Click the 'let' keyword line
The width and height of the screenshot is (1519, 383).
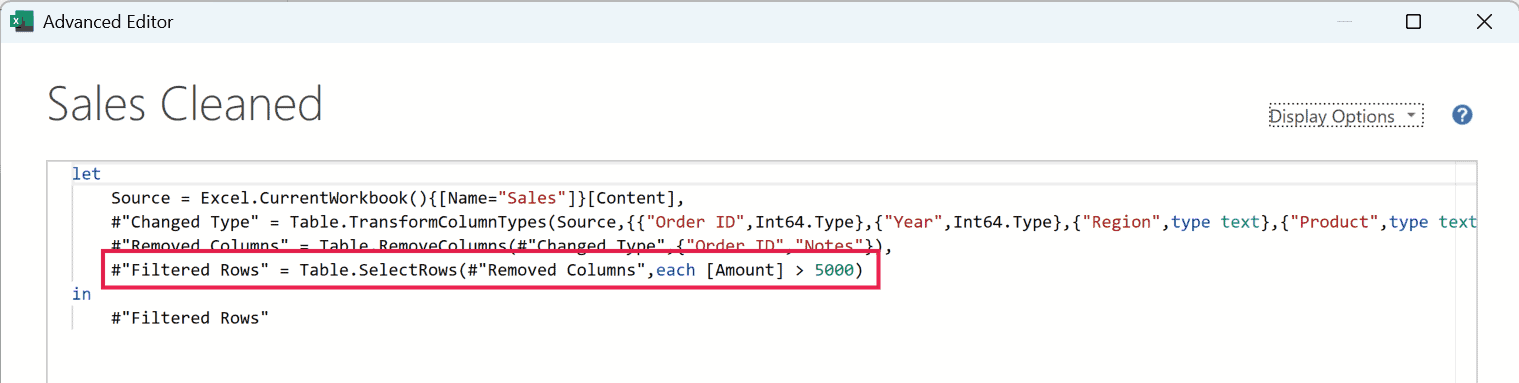pos(86,174)
